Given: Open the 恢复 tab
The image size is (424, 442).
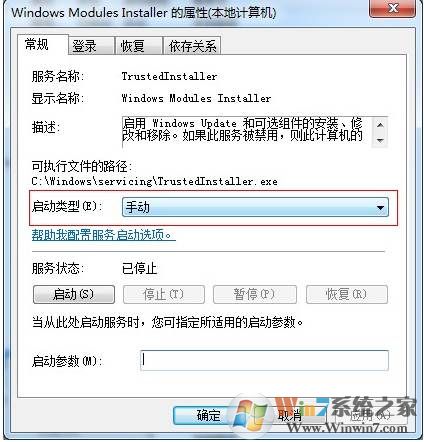Looking at the screenshot, I should point(138,46).
